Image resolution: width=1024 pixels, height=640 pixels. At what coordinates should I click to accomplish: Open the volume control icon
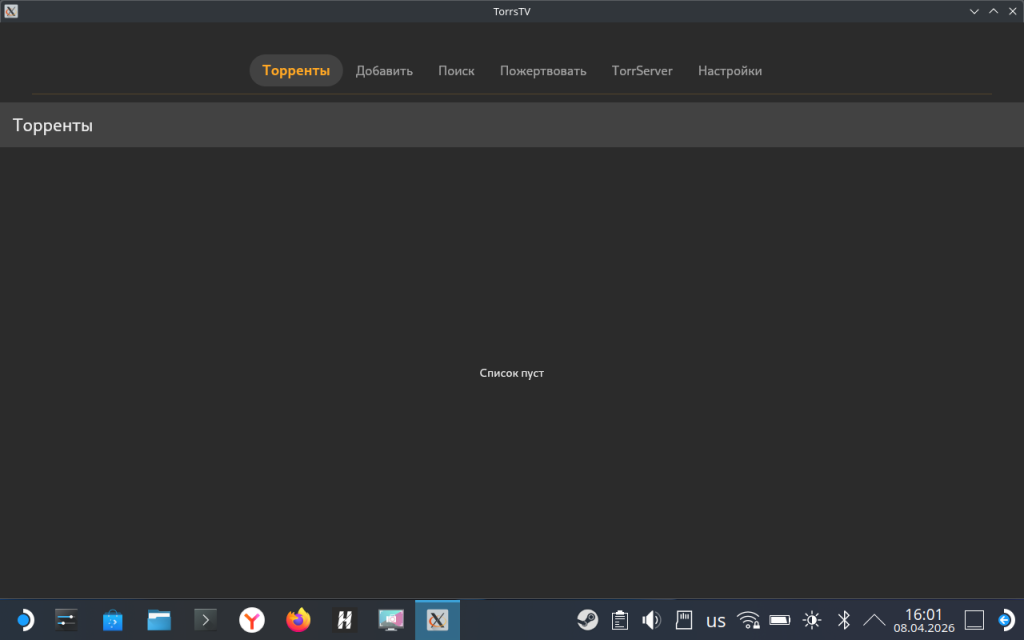click(x=651, y=620)
